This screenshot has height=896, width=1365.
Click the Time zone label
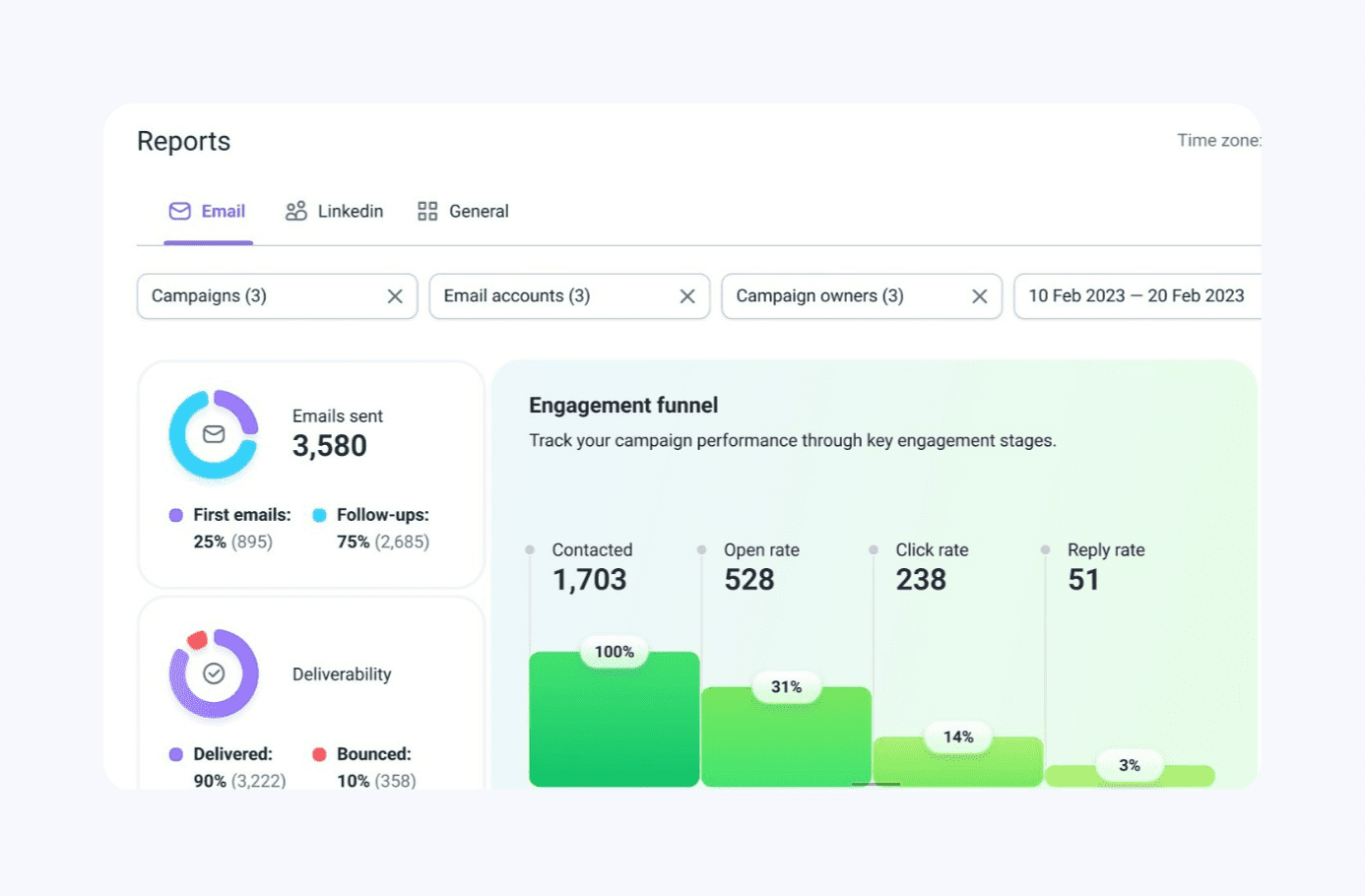[1217, 141]
